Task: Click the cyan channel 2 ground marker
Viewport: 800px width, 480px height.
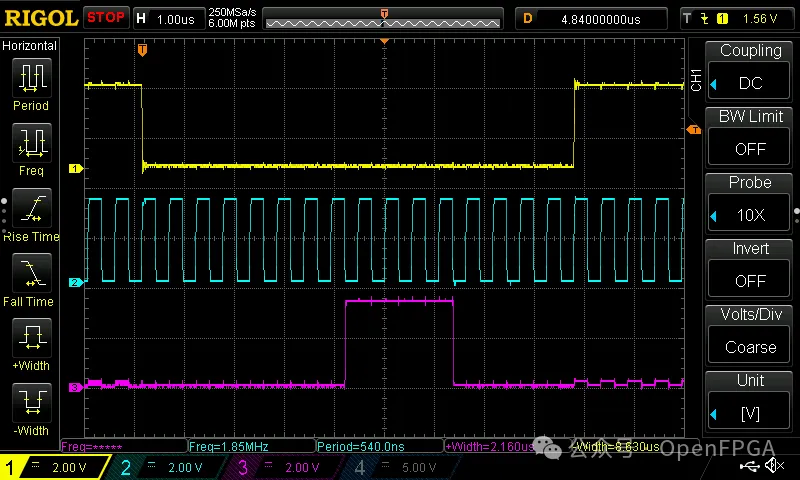Action: (x=76, y=282)
